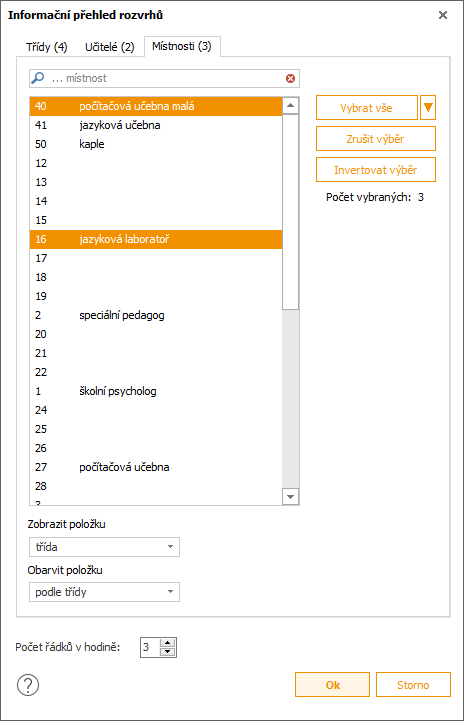464x721 pixels.
Task: Click the room list scrollbar thumb
Action: pyautogui.click(x=290, y=212)
